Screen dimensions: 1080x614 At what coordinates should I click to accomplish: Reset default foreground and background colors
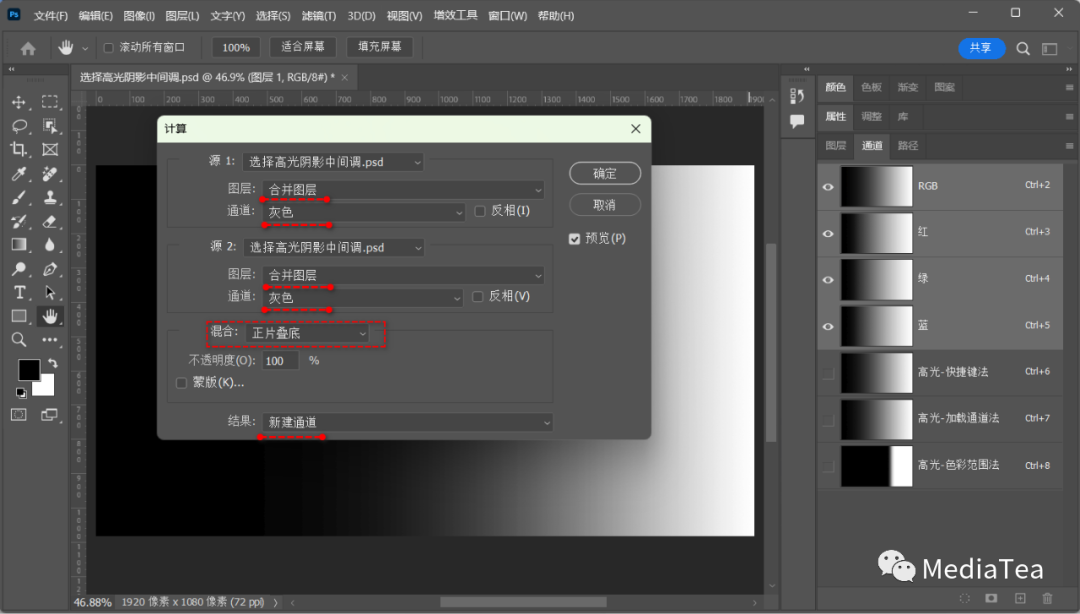[21, 393]
